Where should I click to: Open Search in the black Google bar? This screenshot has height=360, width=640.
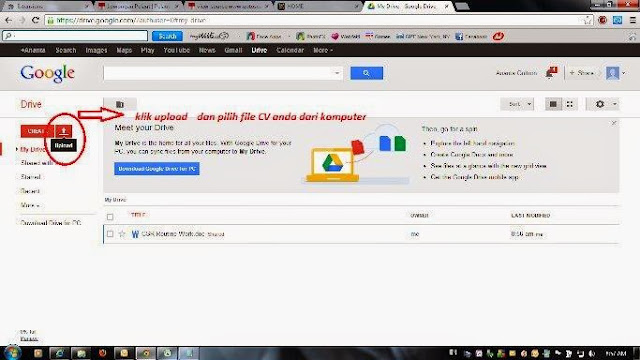point(66,50)
